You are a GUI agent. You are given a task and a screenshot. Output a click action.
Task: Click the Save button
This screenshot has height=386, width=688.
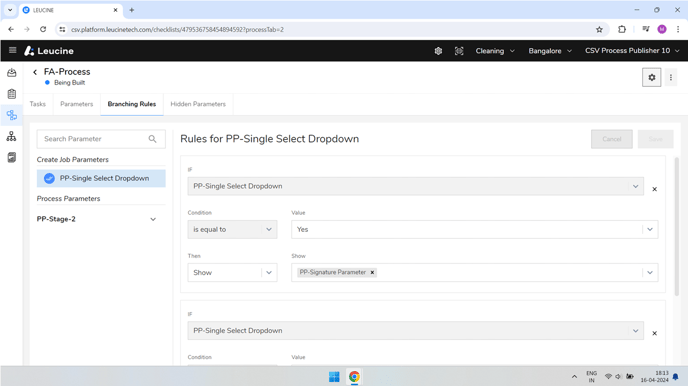click(656, 139)
